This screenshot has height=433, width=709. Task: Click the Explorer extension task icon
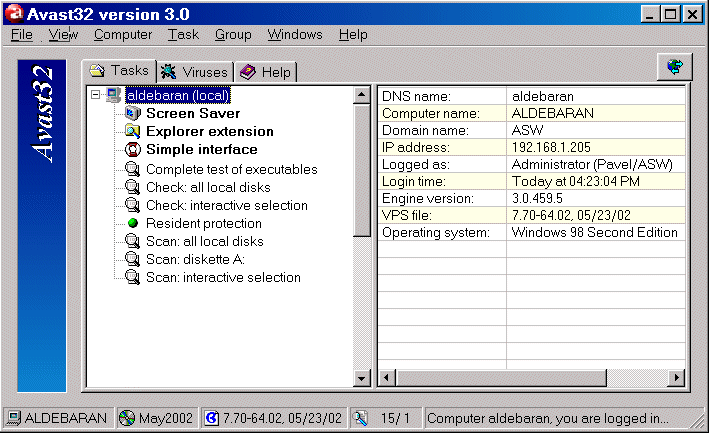133,132
